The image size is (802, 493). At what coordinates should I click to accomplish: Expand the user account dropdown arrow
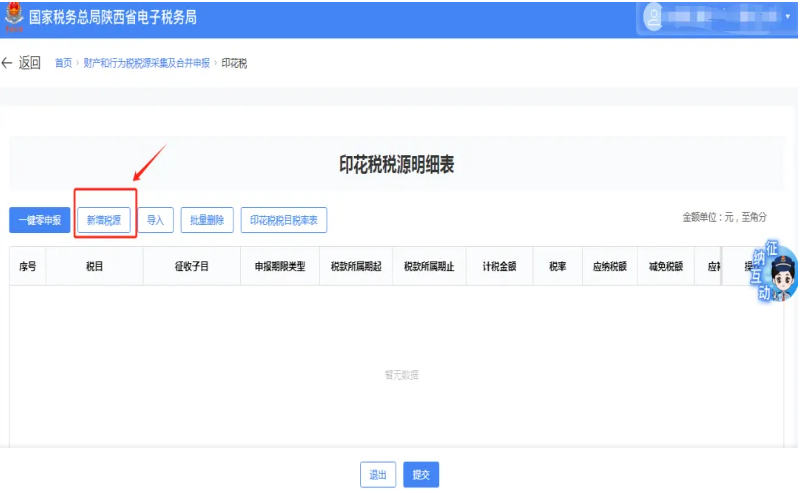778,18
